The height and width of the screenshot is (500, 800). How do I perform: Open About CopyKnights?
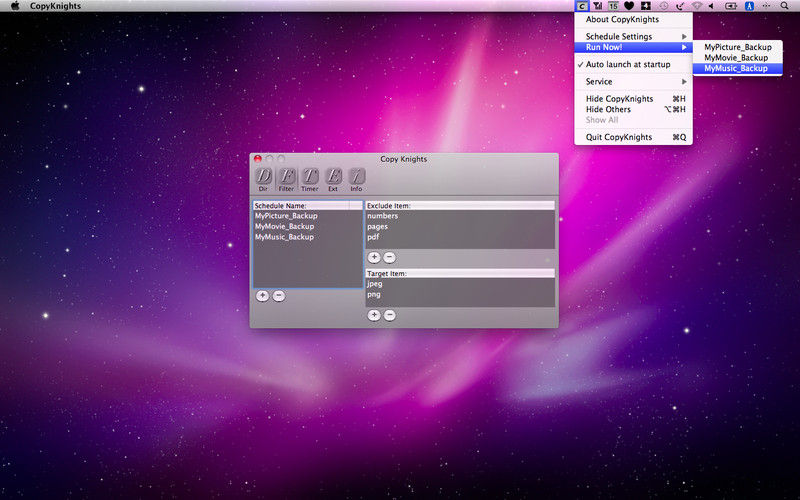[x=633, y=19]
